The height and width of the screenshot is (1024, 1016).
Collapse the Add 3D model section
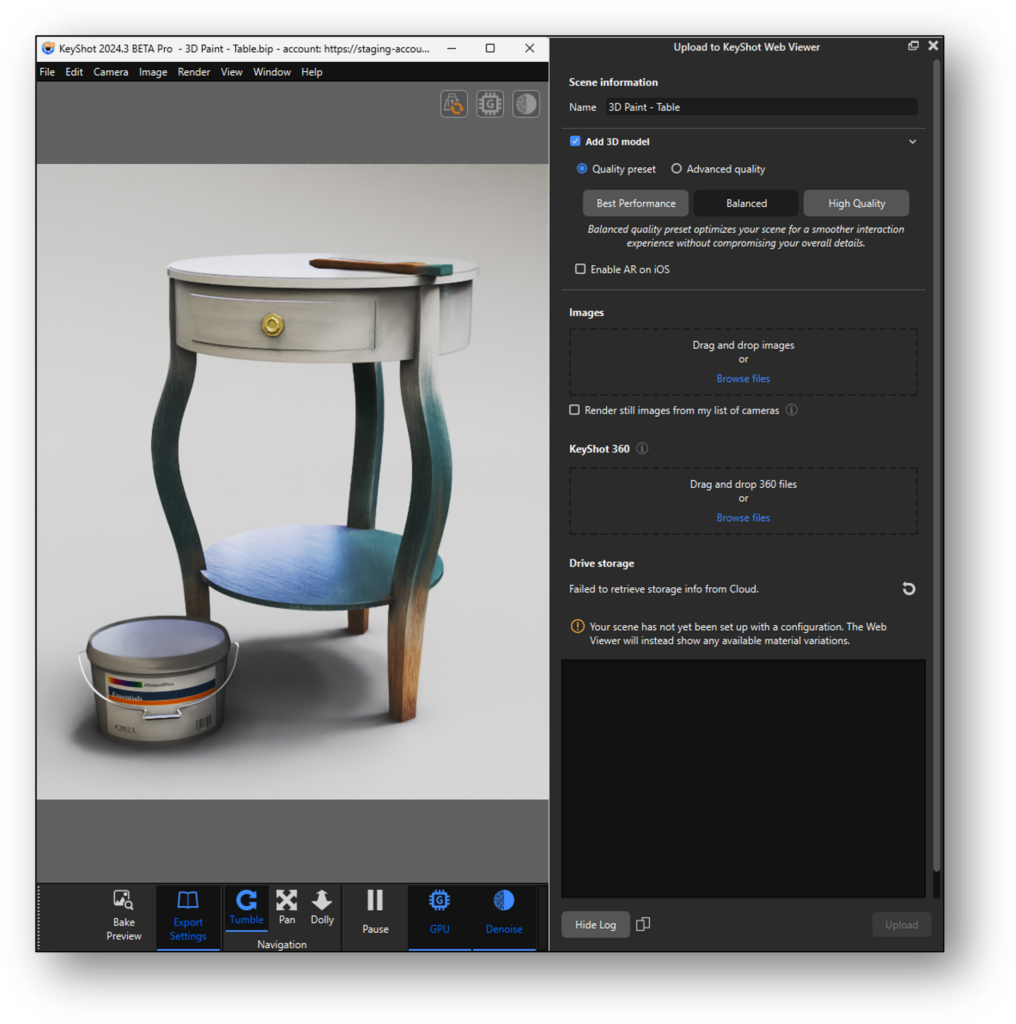click(x=912, y=141)
